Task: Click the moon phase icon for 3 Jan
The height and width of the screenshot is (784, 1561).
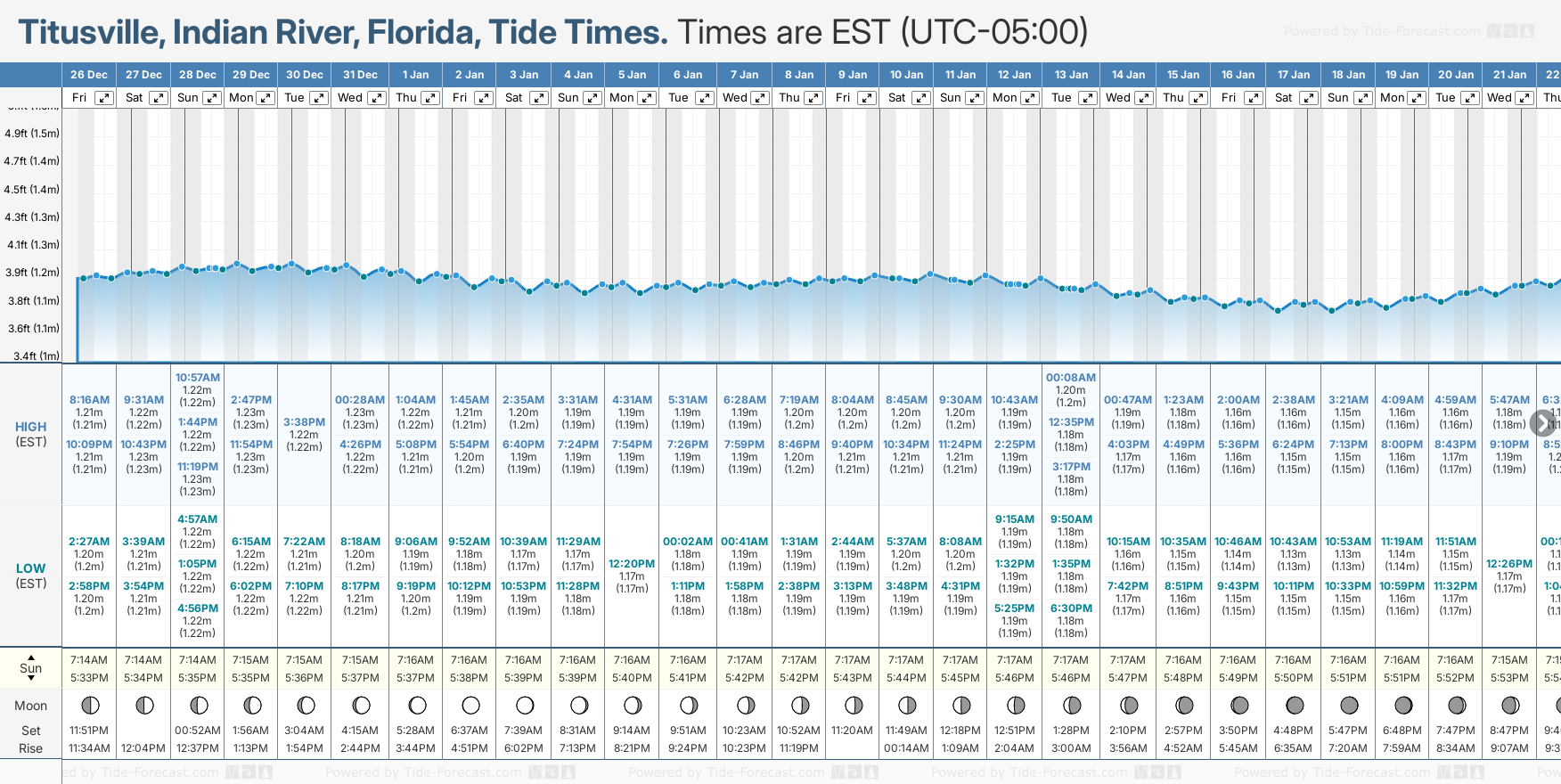Action: (525, 706)
